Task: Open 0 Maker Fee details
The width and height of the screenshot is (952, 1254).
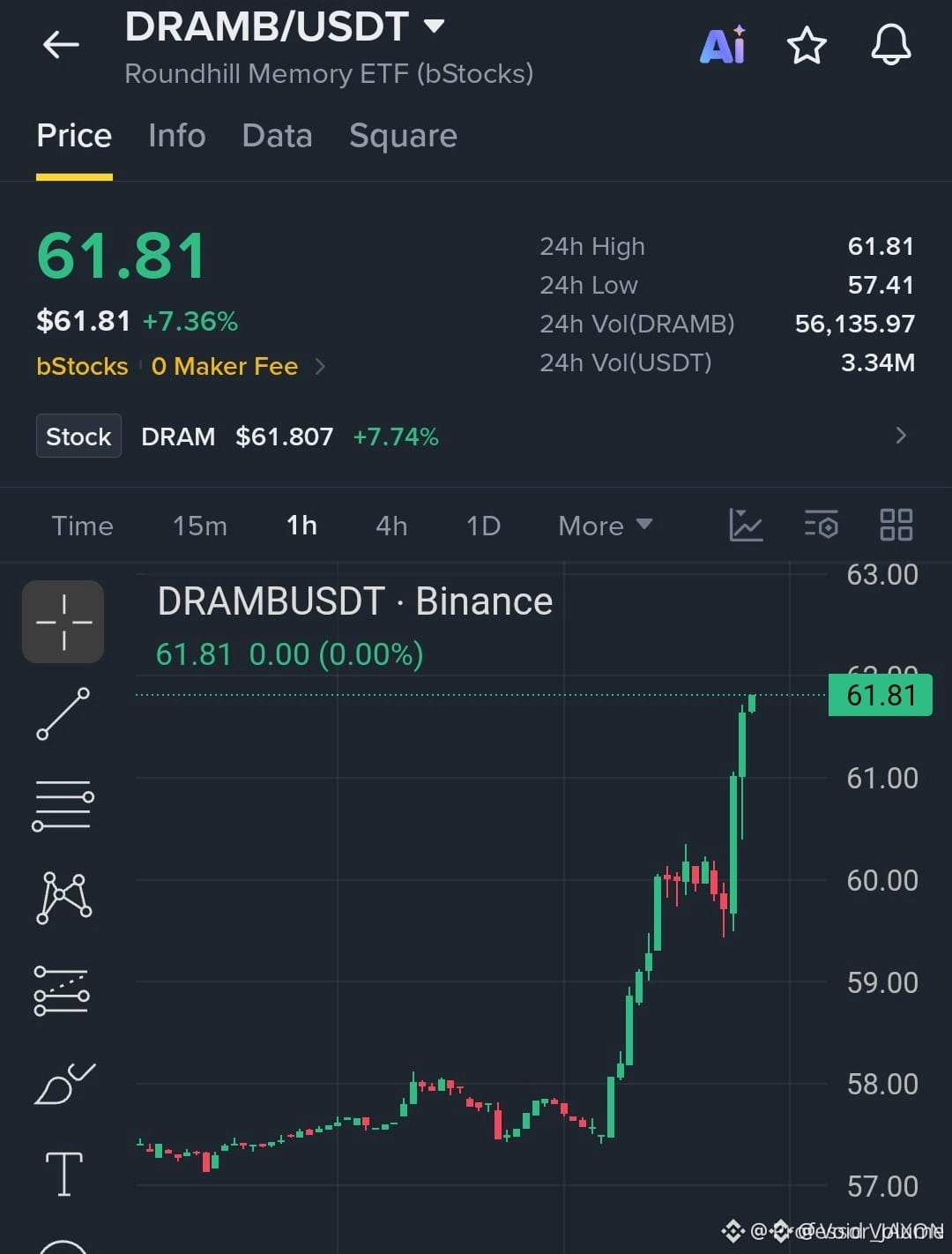Action: (225, 366)
